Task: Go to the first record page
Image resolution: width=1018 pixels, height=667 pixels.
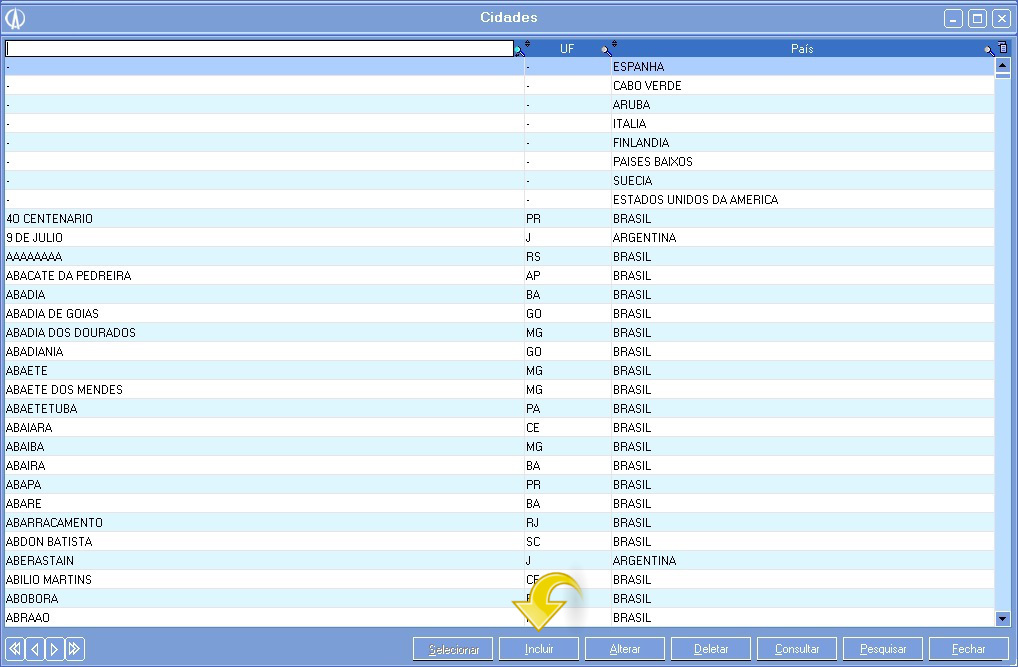Action: click(x=15, y=649)
